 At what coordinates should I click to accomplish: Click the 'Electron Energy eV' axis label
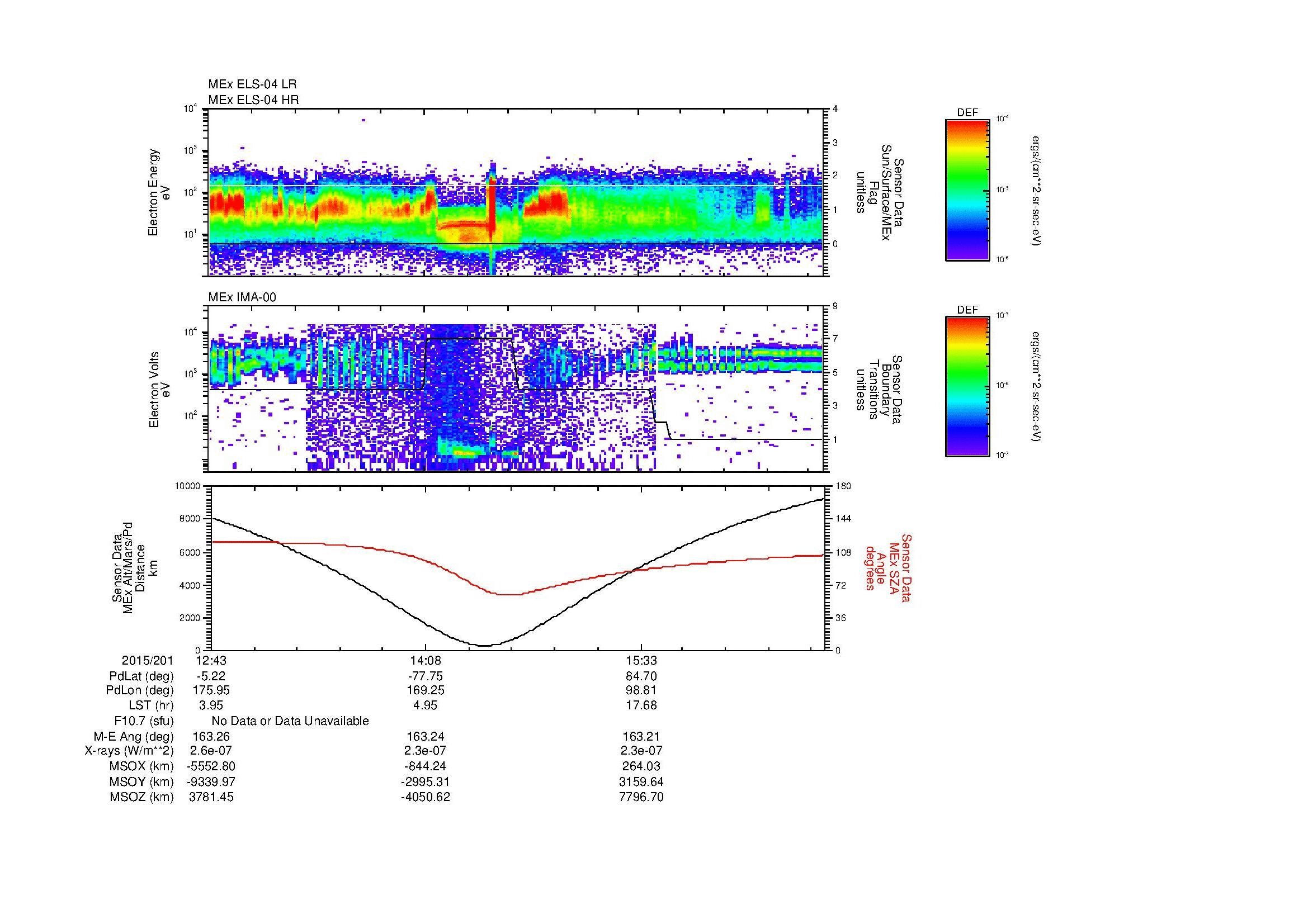point(159,192)
